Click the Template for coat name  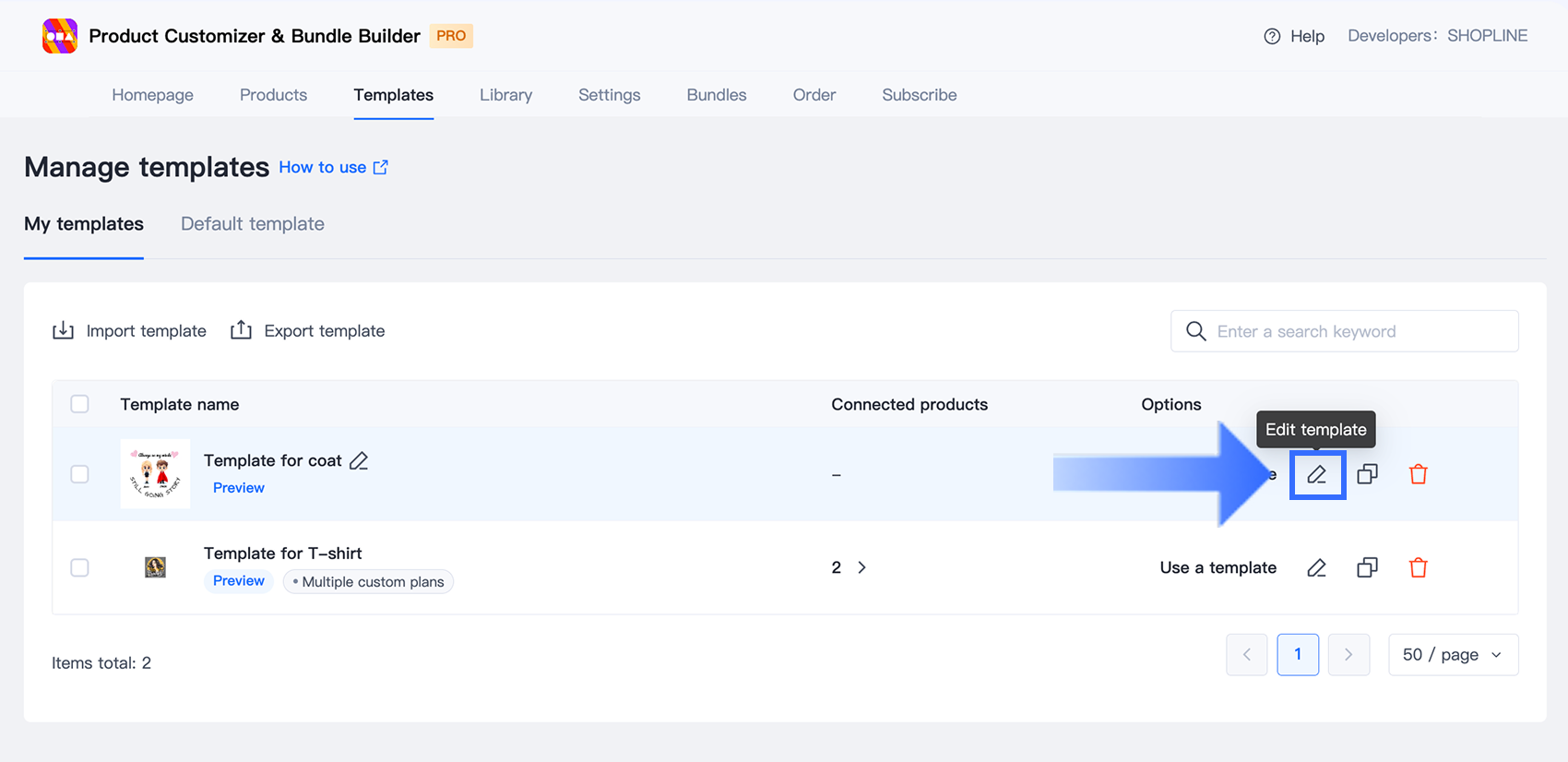coord(273,460)
